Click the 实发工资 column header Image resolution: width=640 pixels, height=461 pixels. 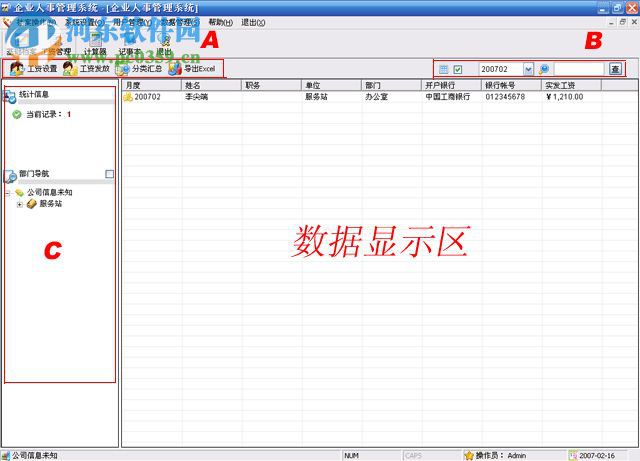571,85
